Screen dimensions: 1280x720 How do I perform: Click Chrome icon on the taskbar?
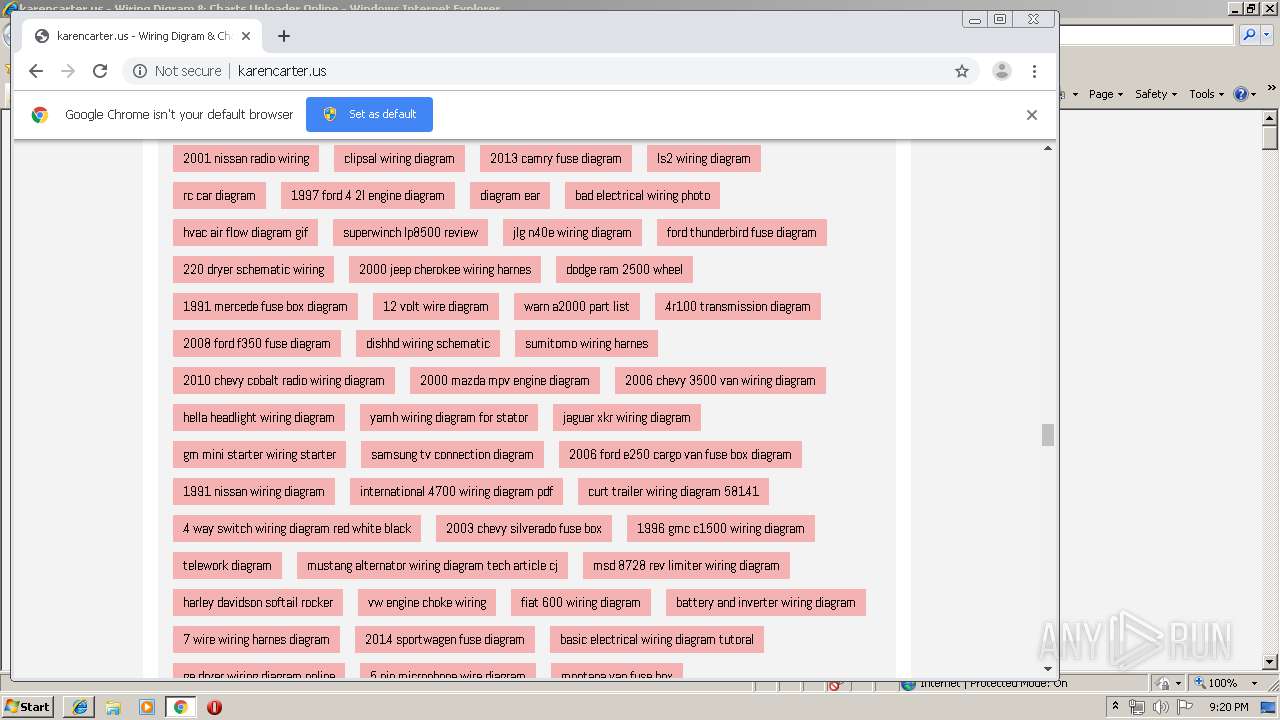[181, 707]
